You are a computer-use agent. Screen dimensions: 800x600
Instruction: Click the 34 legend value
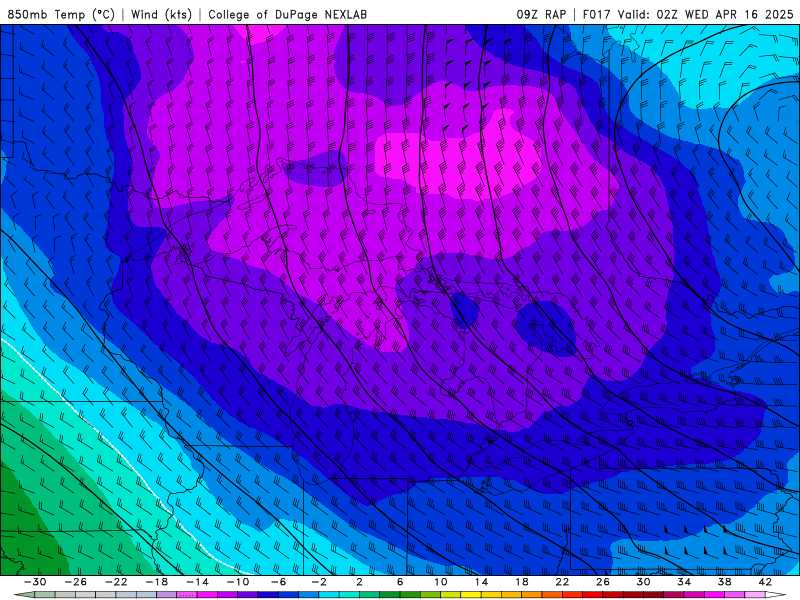tap(684, 582)
